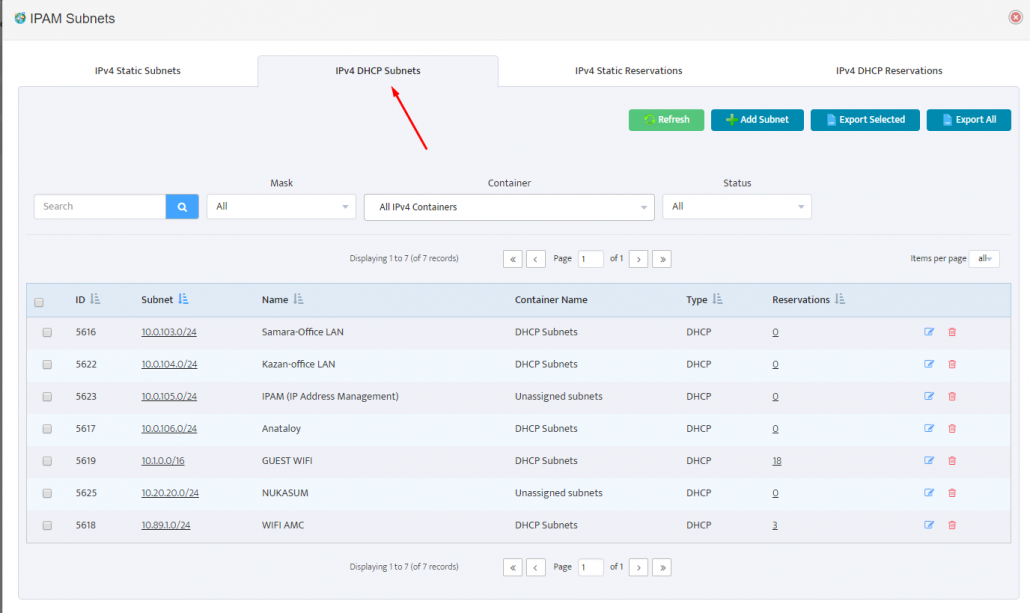
Task: Open the Mask filter dropdown
Action: click(x=281, y=206)
